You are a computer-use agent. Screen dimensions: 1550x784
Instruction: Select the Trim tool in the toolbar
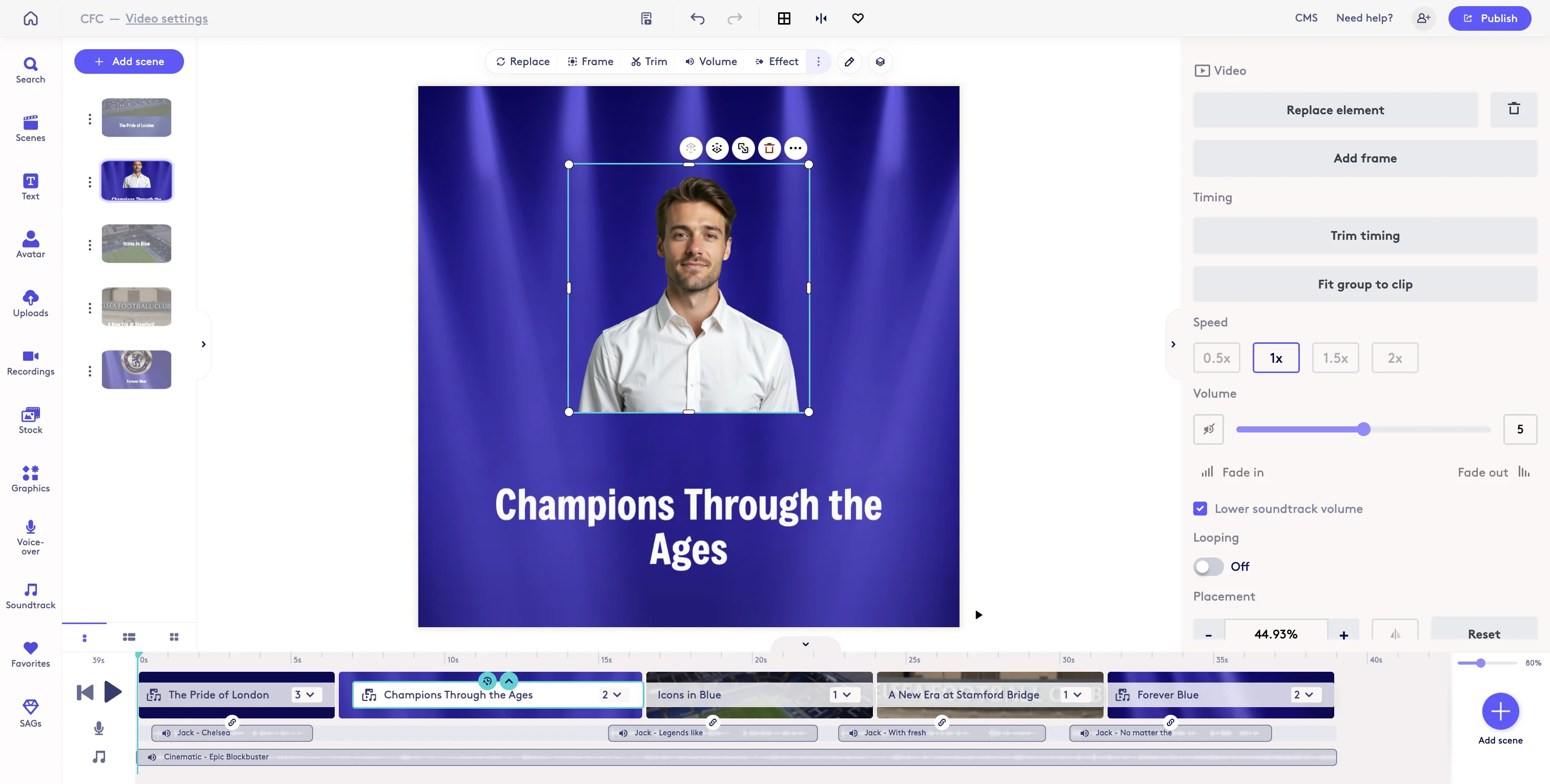[648, 61]
